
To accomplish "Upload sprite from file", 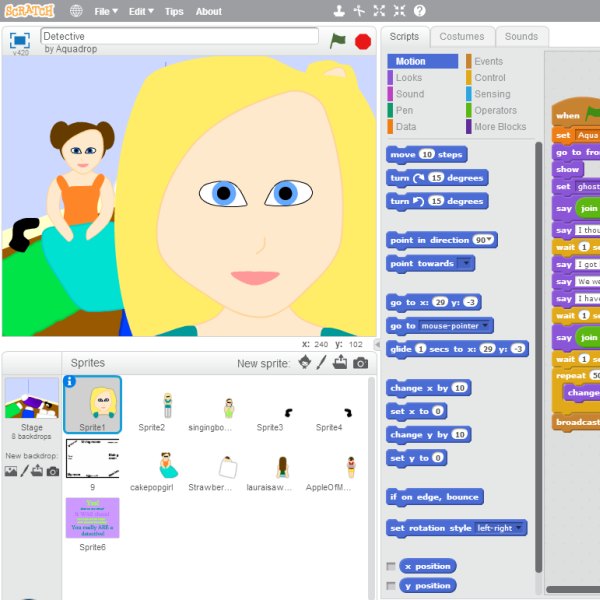I will pos(340,362).
